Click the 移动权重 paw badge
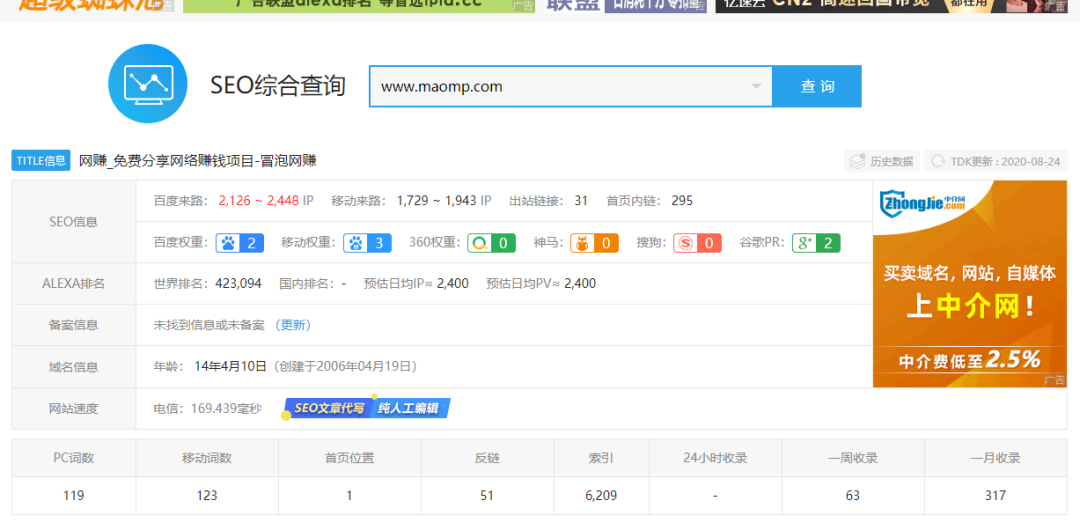This screenshot has height=523, width=1080. (367, 243)
